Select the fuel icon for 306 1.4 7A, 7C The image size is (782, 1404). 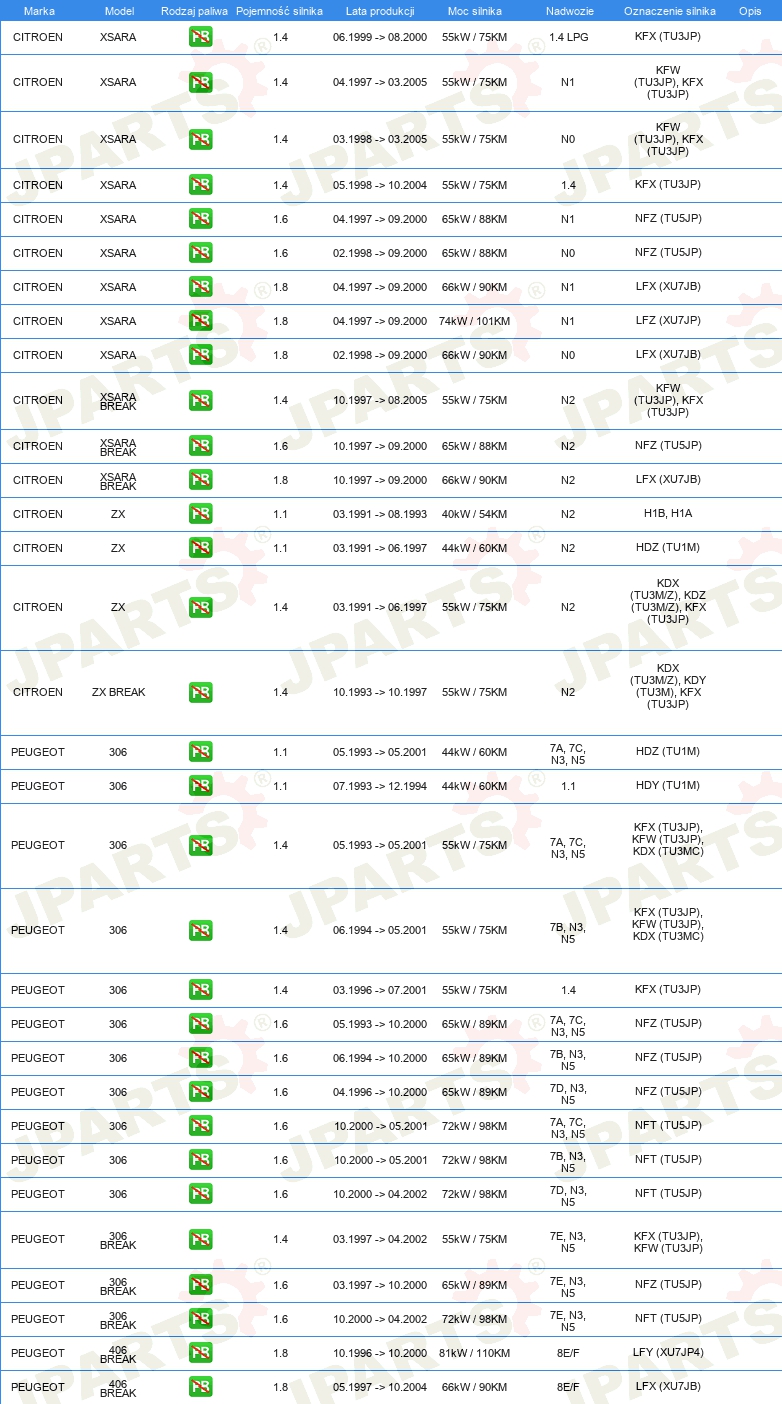coord(201,845)
